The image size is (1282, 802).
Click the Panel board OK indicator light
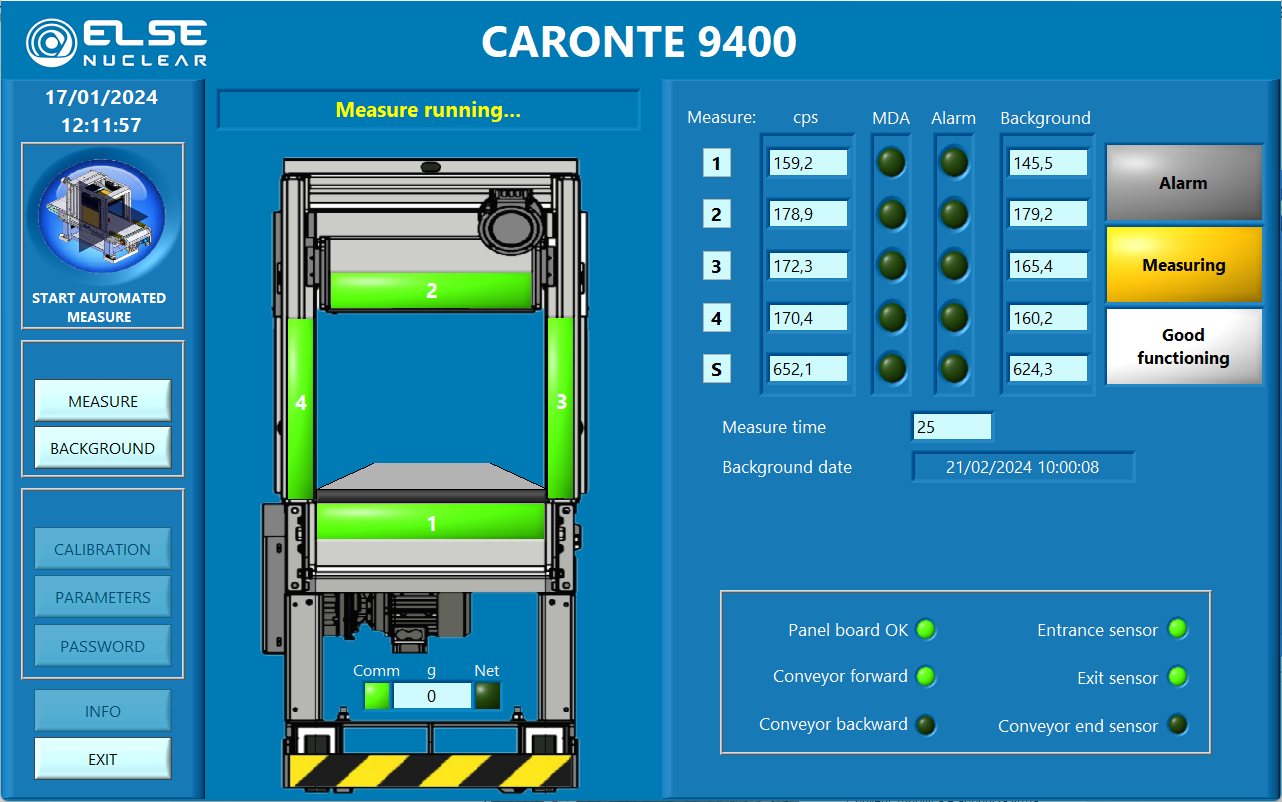click(x=926, y=630)
